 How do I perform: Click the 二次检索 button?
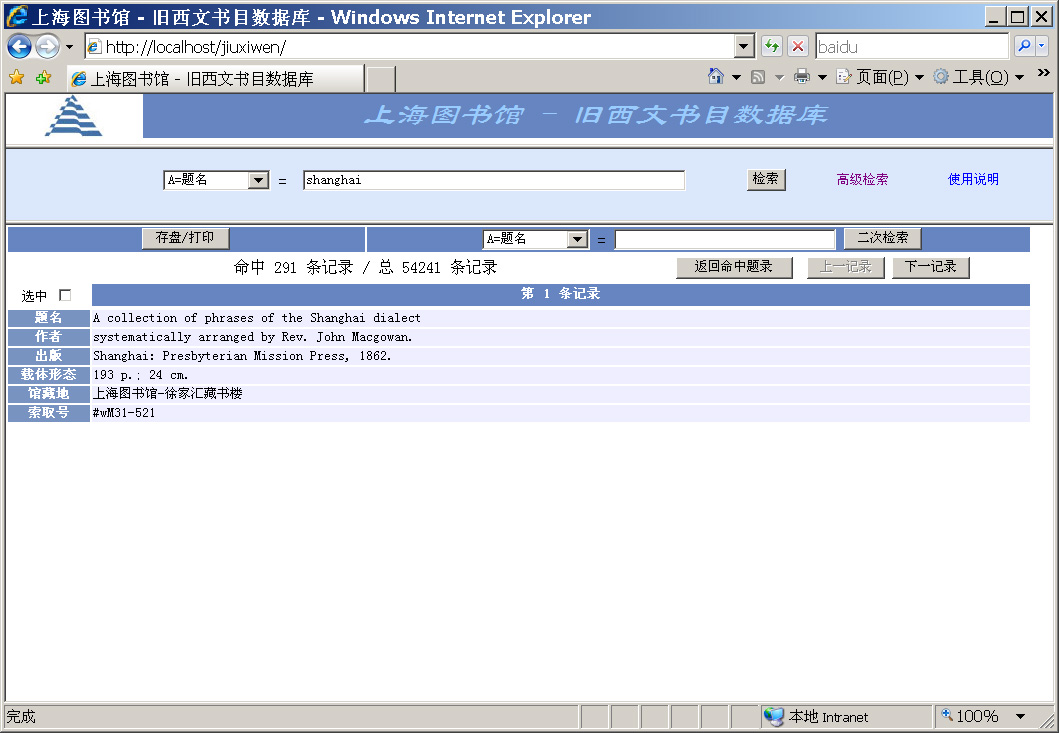(x=883, y=238)
